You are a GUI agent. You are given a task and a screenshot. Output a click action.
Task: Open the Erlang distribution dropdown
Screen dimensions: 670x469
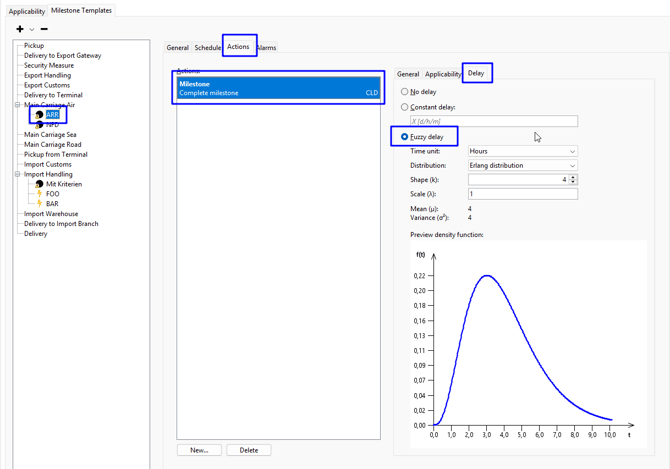(523, 165)
